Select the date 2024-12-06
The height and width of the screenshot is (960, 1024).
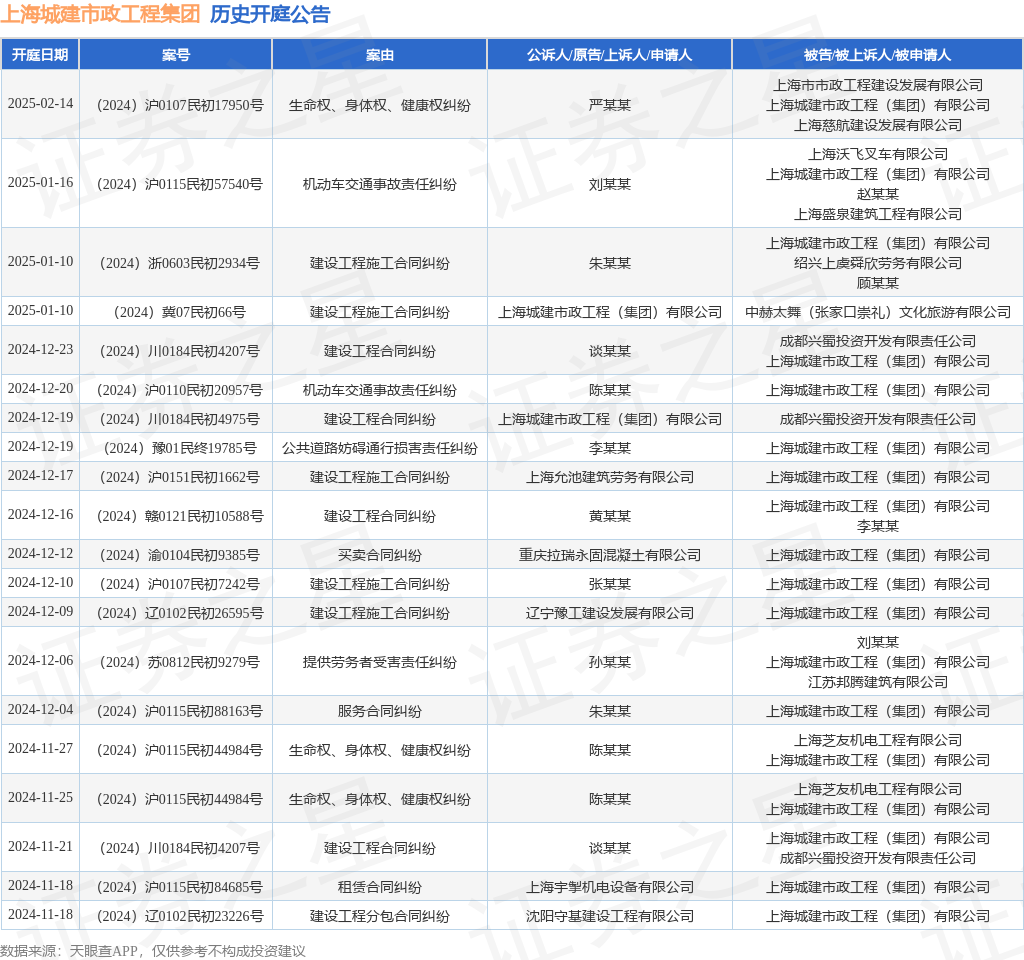40,661
